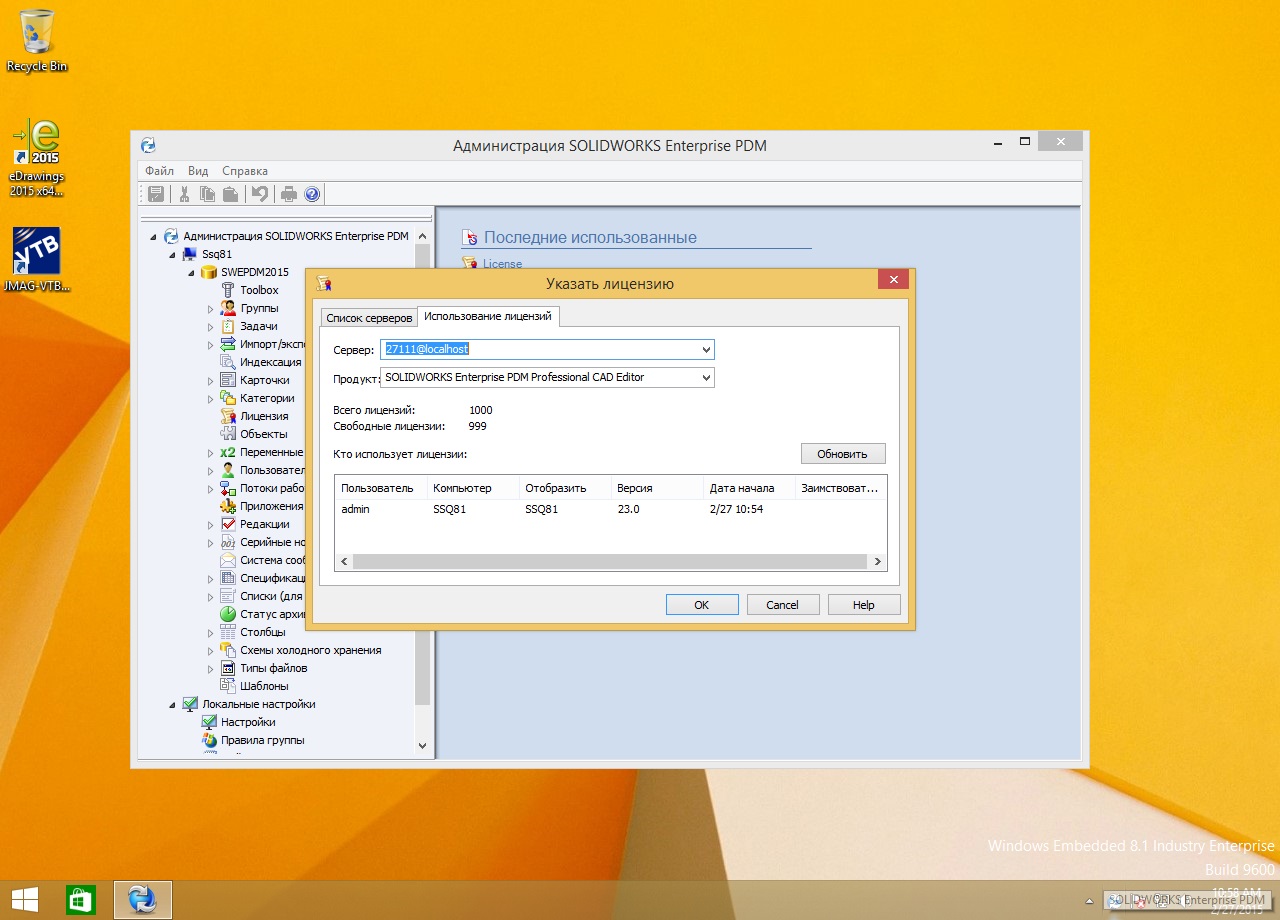Click the Объекты puzzle icon in the tree
The height and width of the screenshot is (920, 1280).
[228, 434]
